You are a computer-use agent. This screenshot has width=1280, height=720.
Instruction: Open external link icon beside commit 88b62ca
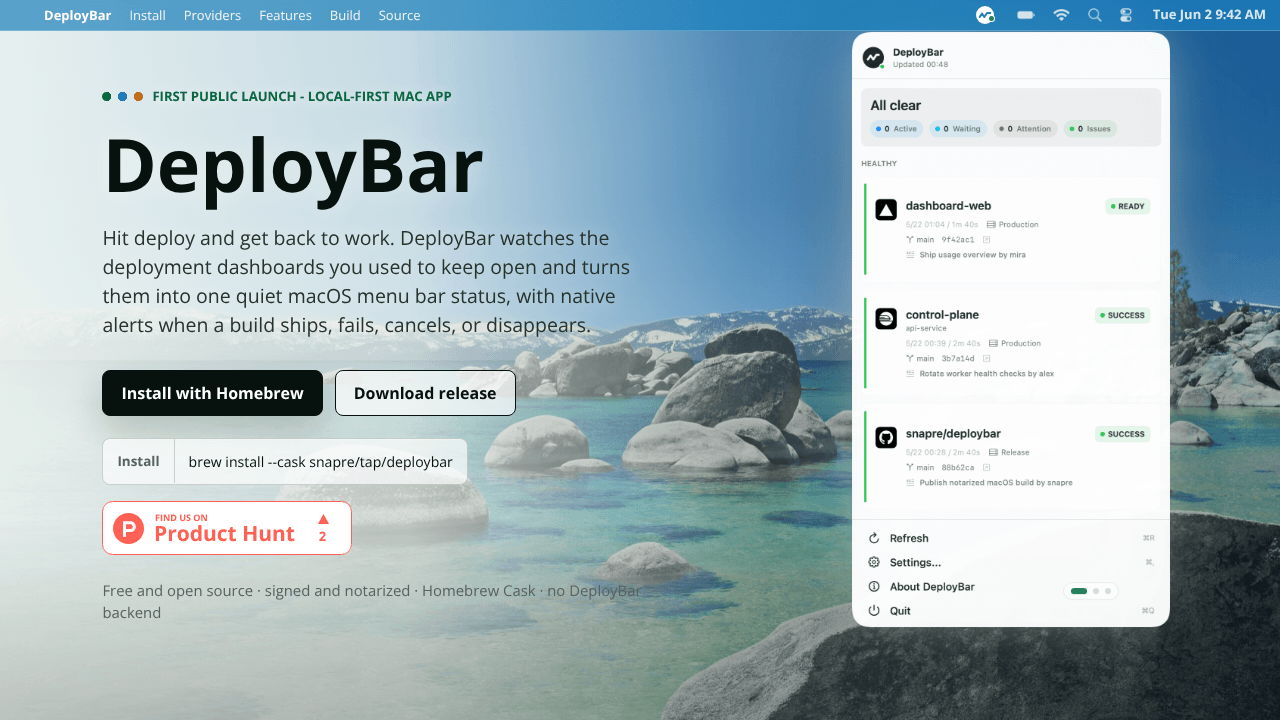pyautogui.click(x=986, y=467)
